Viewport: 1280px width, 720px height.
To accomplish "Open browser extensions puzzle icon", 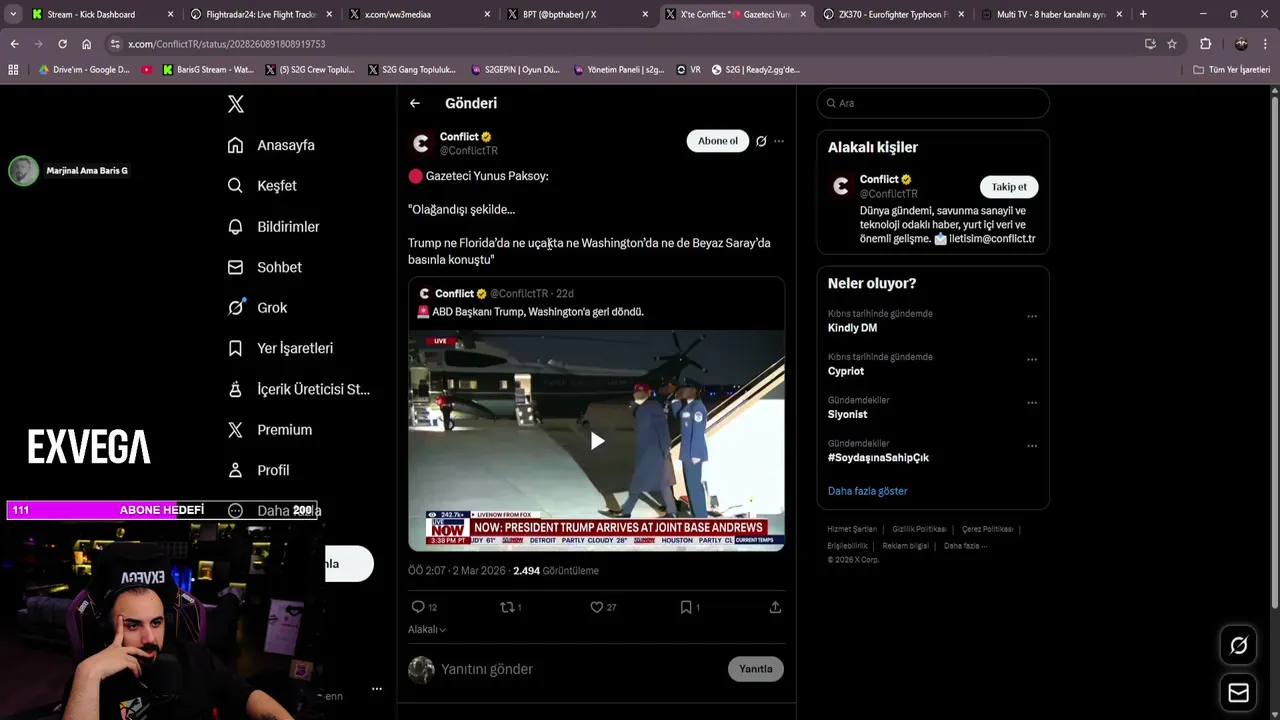I will point(1205,44).
